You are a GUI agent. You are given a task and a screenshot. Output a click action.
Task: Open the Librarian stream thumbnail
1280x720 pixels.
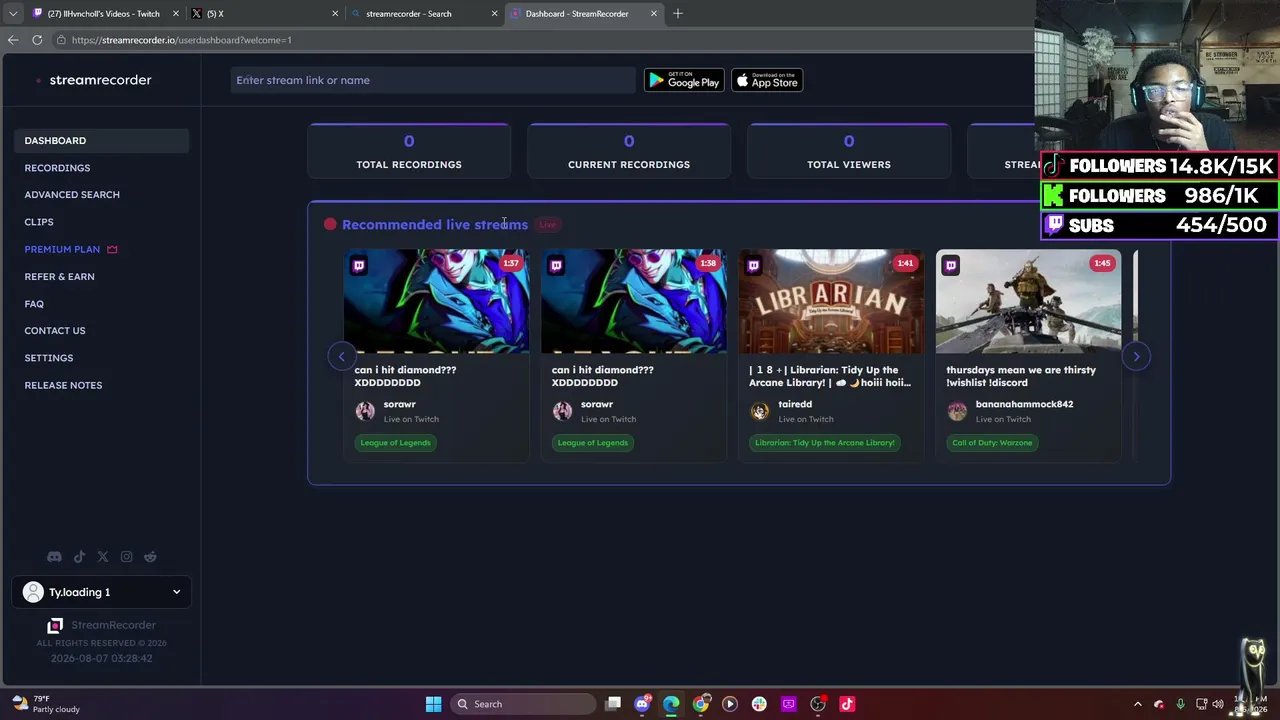pos(831,301)
